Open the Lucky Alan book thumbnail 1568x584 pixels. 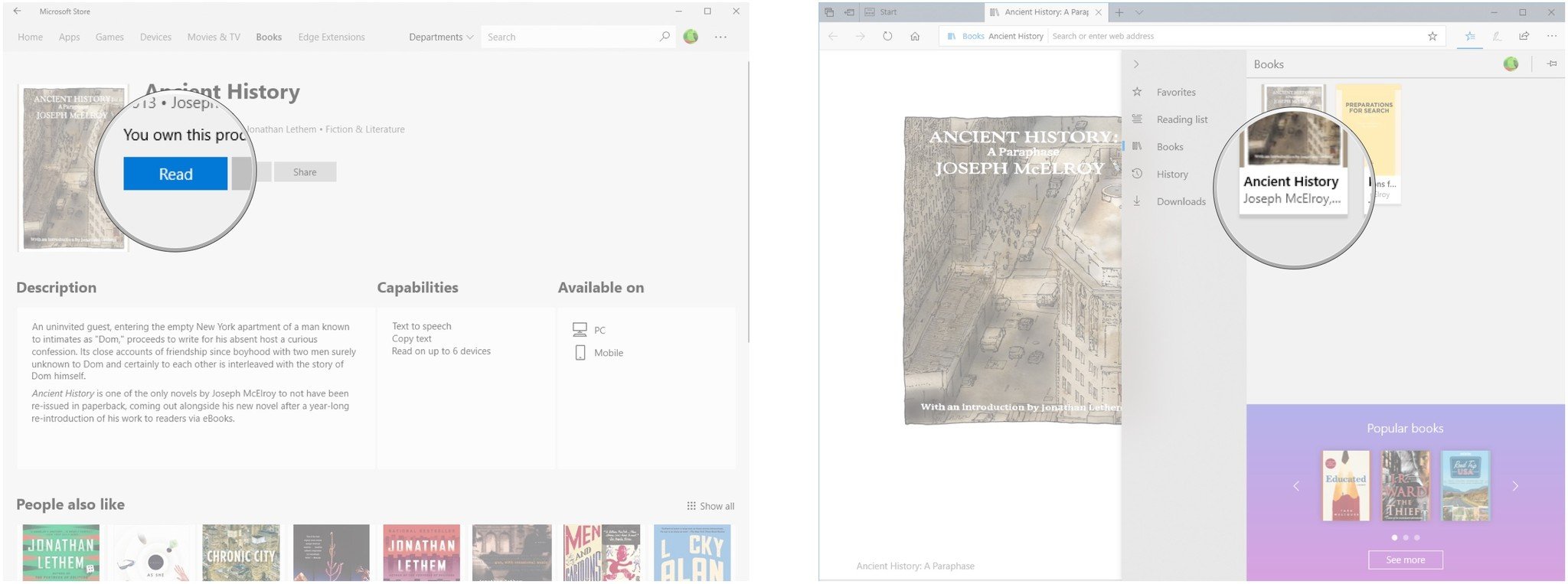(692, 553)
